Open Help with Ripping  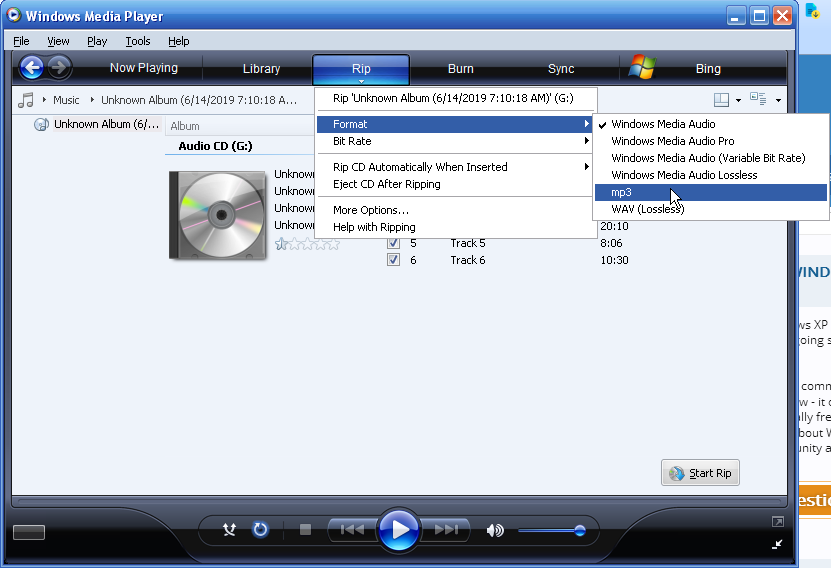[x=455, y=227]
